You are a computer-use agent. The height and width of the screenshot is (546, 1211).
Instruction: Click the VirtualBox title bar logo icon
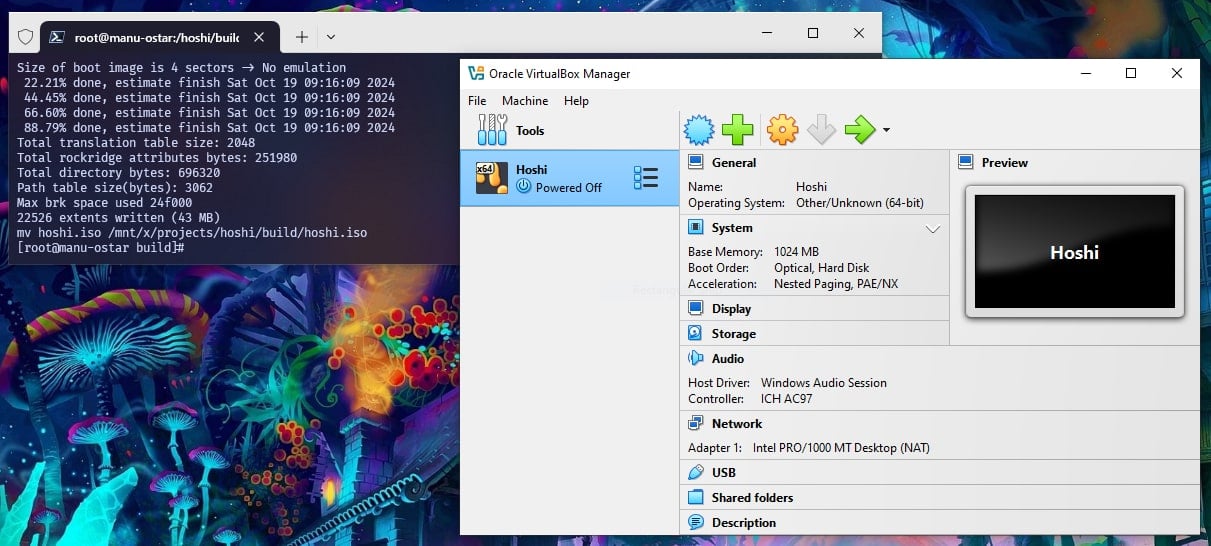[x=476, y=73]
